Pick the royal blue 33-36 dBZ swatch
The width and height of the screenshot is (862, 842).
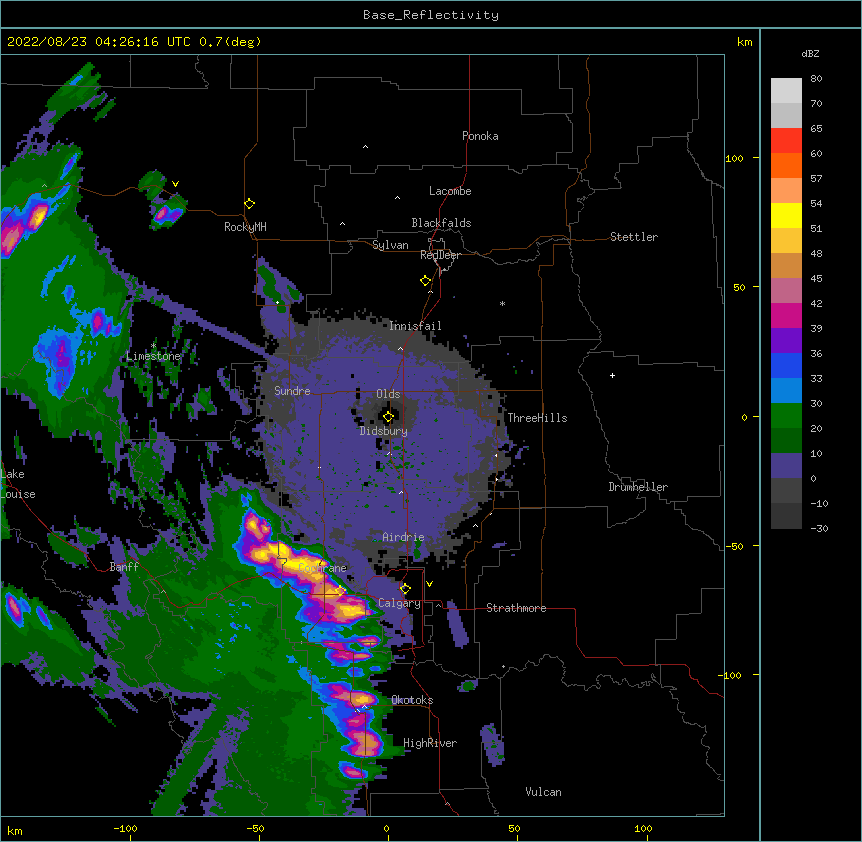(x=786, y=365)
